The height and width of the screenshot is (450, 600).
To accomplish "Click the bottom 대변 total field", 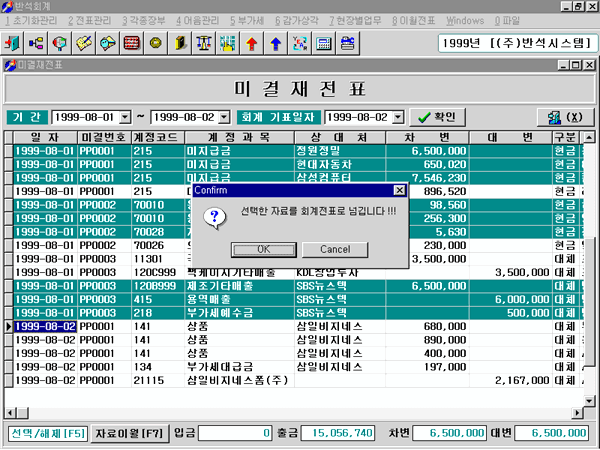I will point(552,433).
